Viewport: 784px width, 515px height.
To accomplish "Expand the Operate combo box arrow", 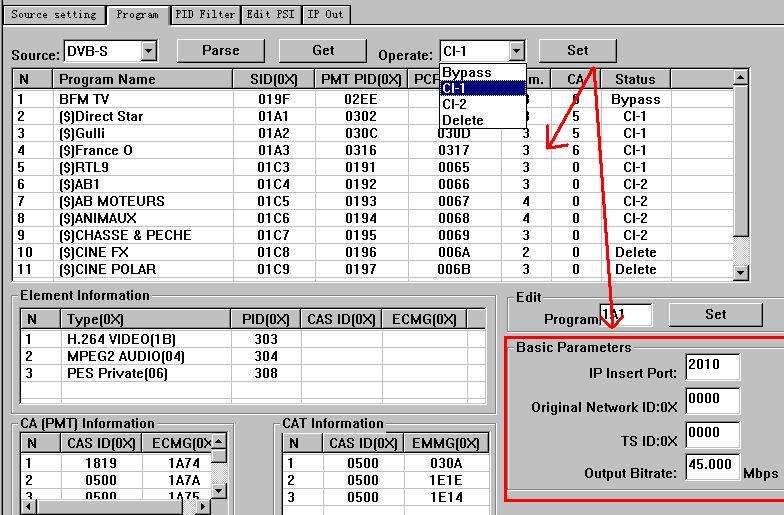I will [516, 51].
